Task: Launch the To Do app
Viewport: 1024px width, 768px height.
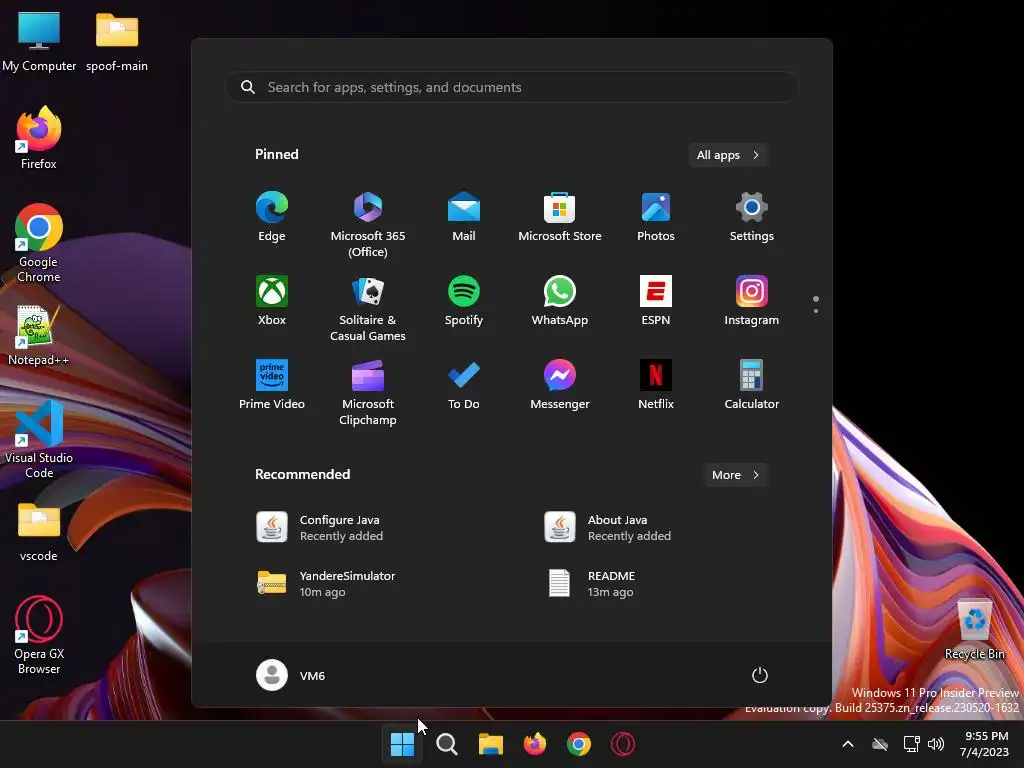Action: 464,385
